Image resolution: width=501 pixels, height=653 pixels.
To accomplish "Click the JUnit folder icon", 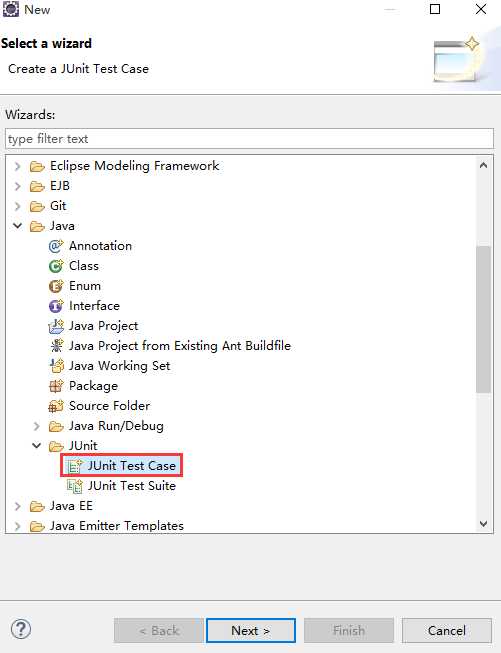I will [x=56, y=446].
